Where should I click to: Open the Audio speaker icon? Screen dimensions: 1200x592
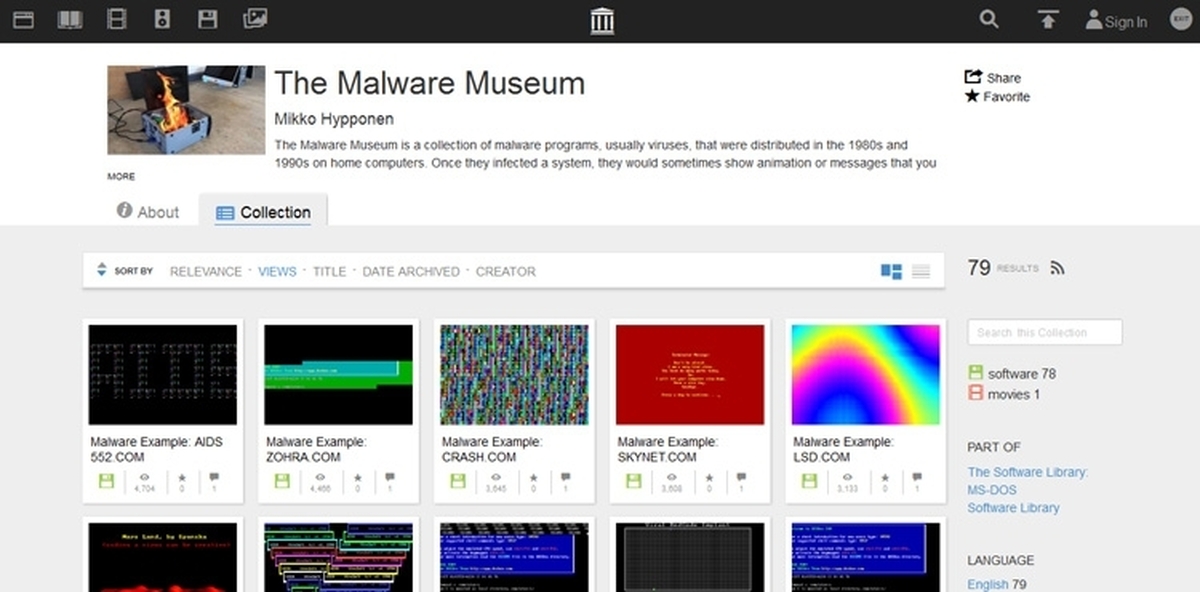click(163, 19)
